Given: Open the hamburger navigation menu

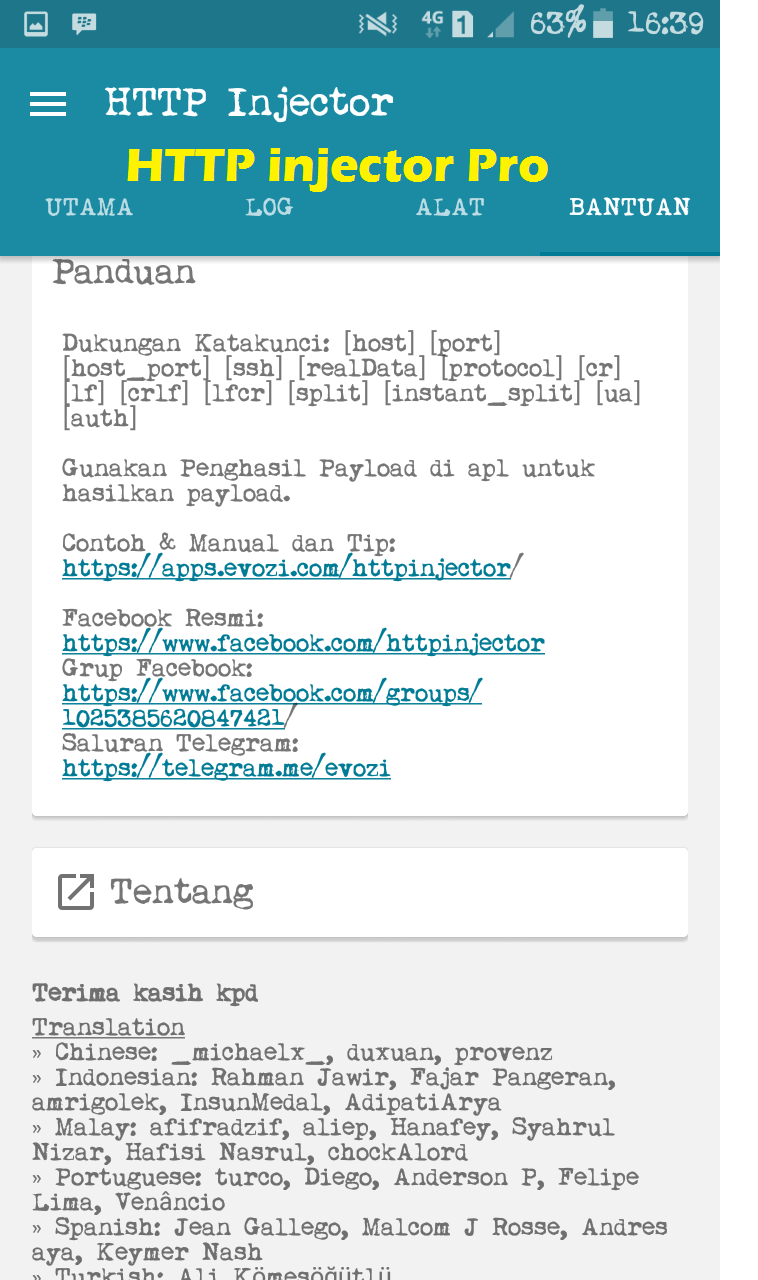Looking at the screenshot, I should point(48,104).
